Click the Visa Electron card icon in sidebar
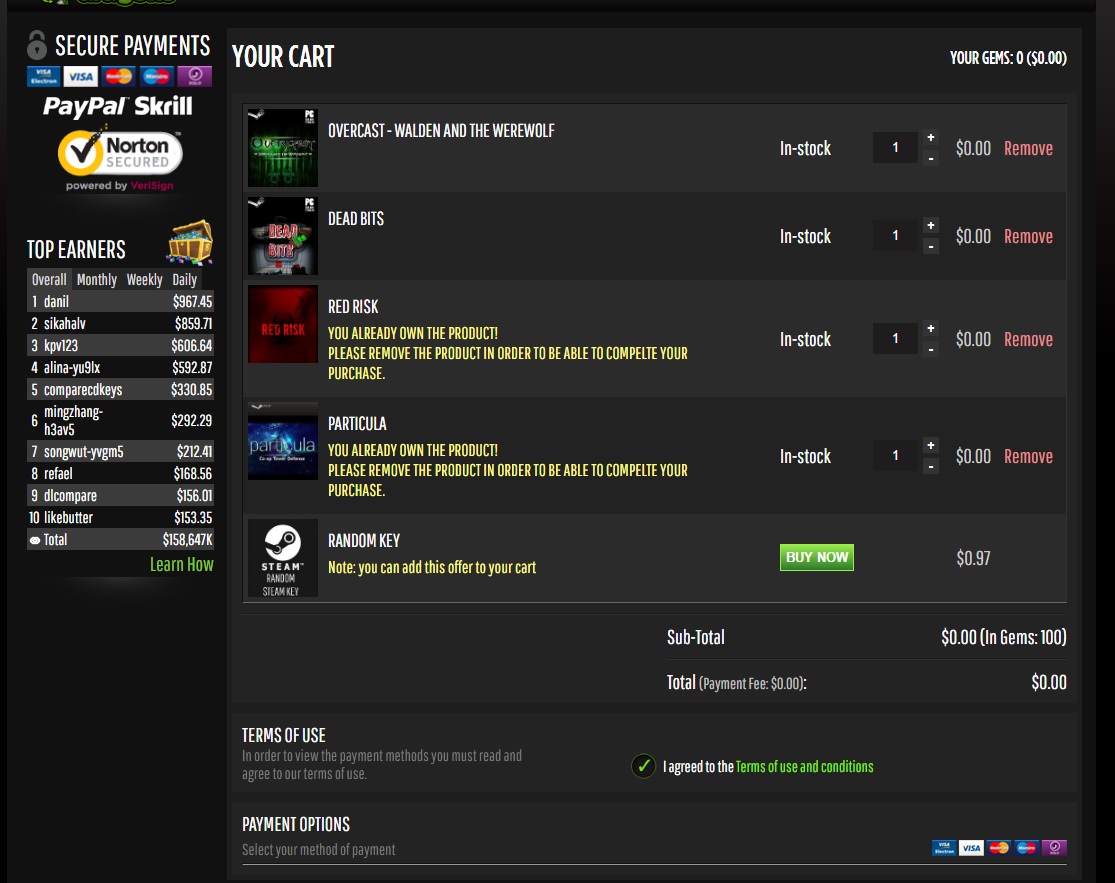Image resolution: width=1115 pixels, height=883 pixels. point(44,76)
